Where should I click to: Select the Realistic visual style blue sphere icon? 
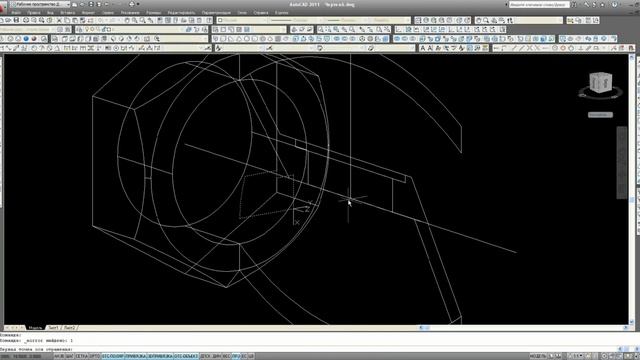click(26, 39)
